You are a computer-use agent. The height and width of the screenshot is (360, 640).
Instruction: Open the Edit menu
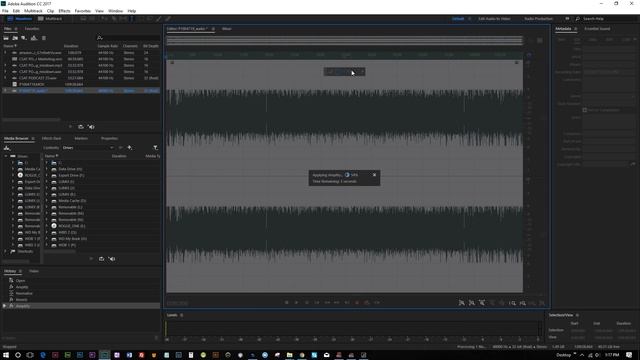pos(16,11)
